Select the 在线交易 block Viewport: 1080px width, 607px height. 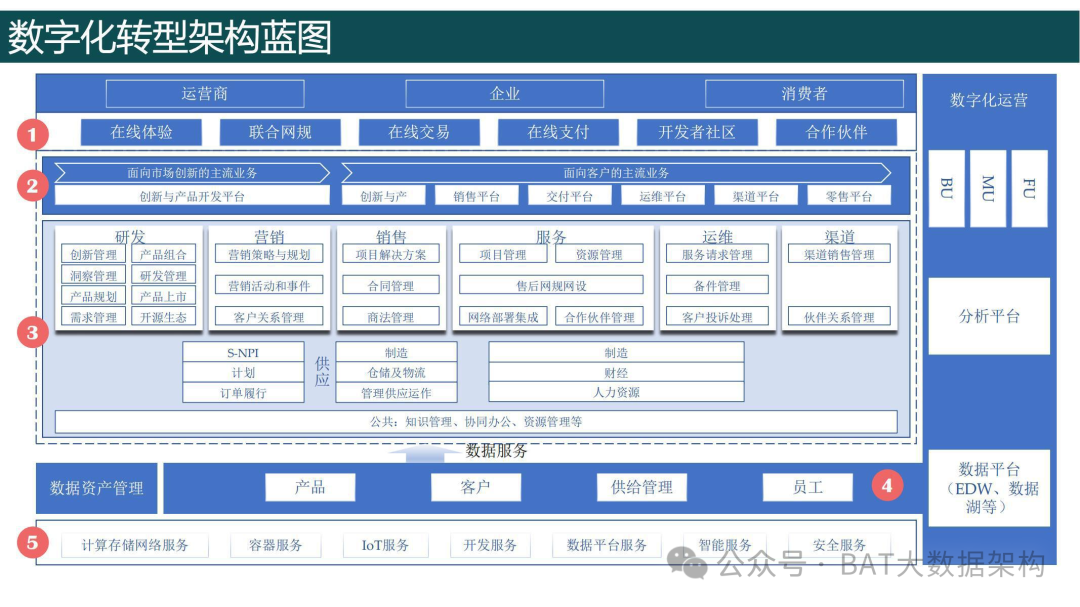419,132
